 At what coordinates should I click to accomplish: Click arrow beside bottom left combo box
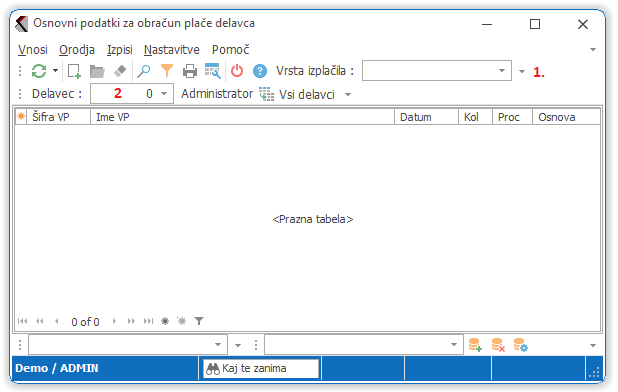pos(238,346)
